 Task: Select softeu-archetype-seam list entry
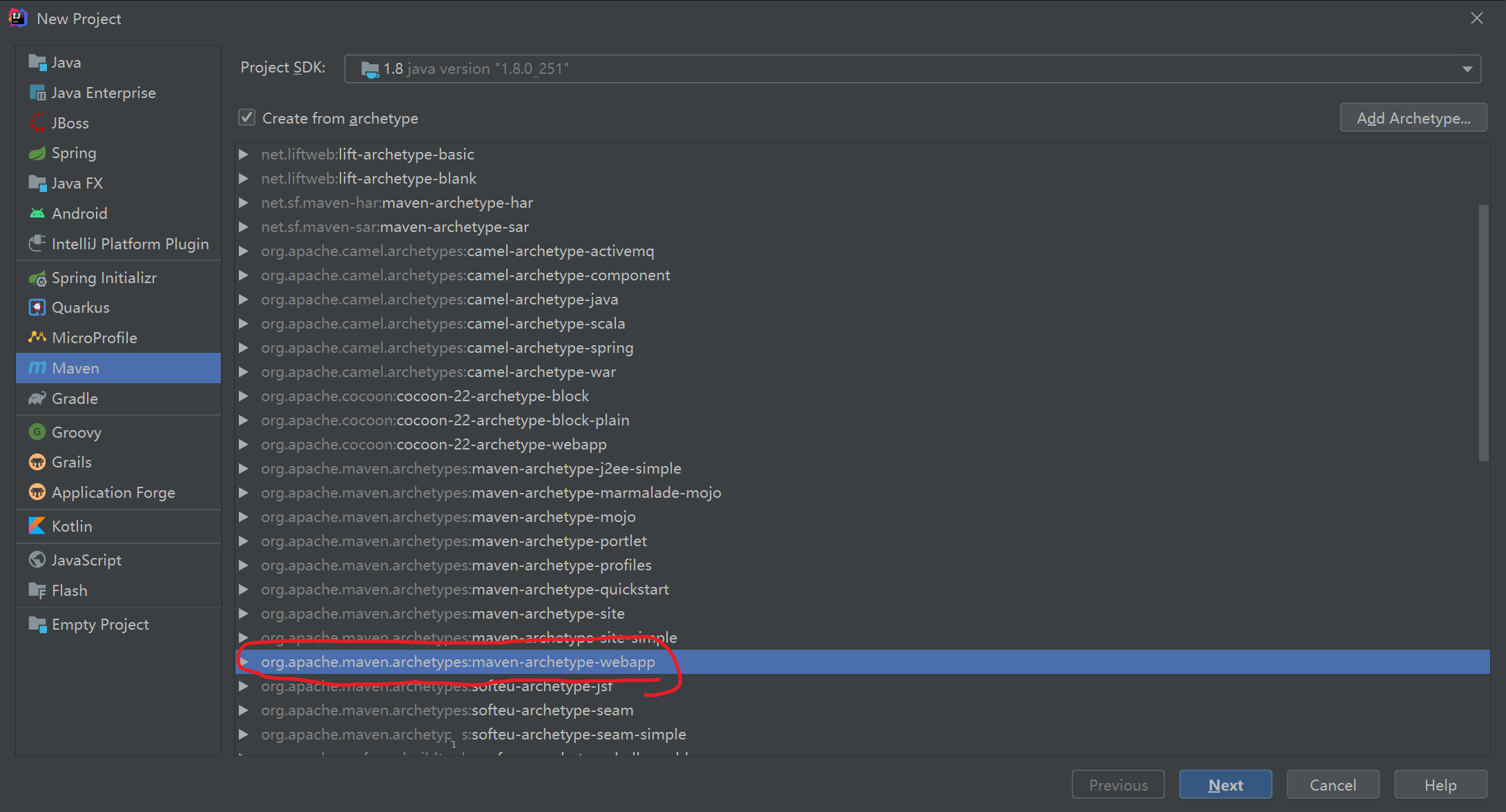coord(552,710)
